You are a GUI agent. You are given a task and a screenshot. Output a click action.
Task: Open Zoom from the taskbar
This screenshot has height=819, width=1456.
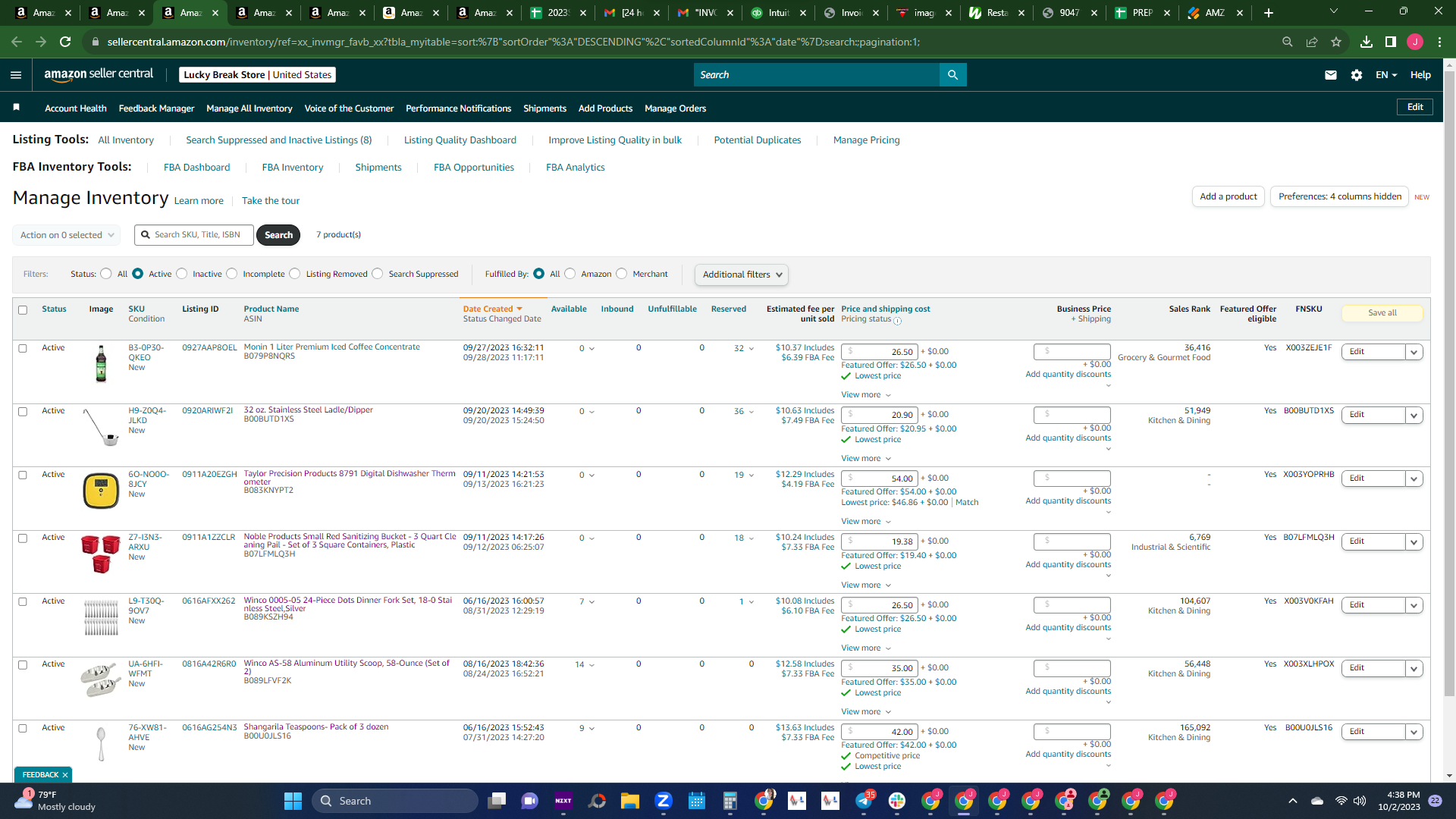pyautogui.click(x=664, y=801)
